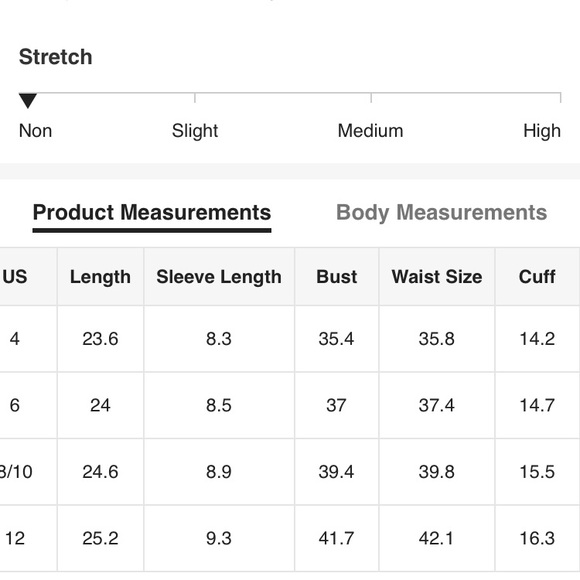The image size is (580, 580).
Task: Click the 14.7 cuff measurement cell
Action: tap(537, 405)
